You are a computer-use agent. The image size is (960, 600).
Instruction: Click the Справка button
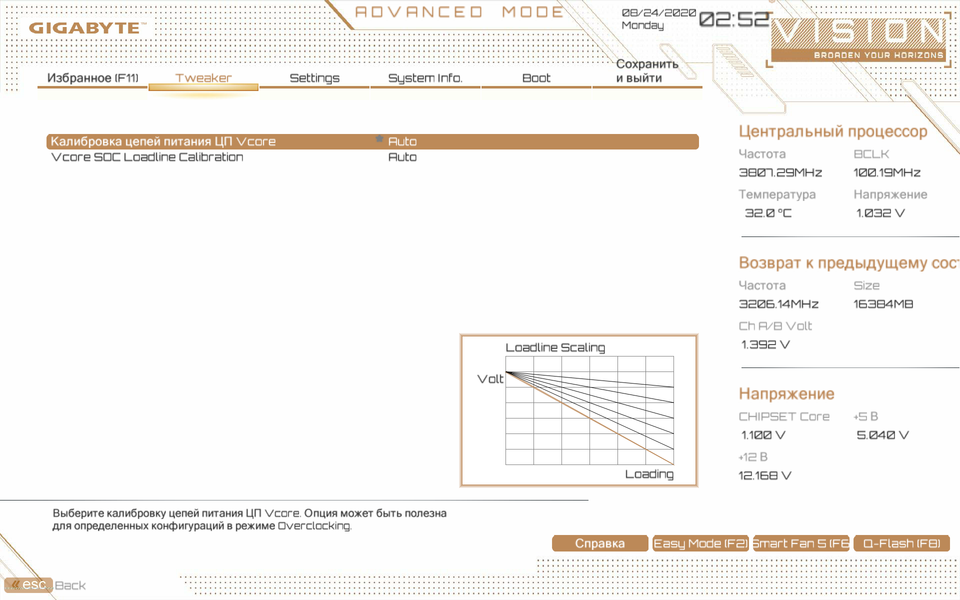[600, 544]
